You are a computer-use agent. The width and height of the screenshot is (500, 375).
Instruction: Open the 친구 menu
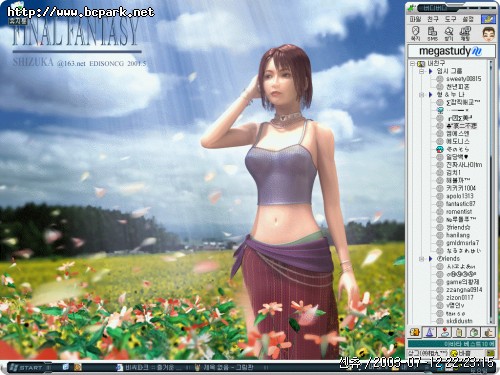click(x=433, y=19)
